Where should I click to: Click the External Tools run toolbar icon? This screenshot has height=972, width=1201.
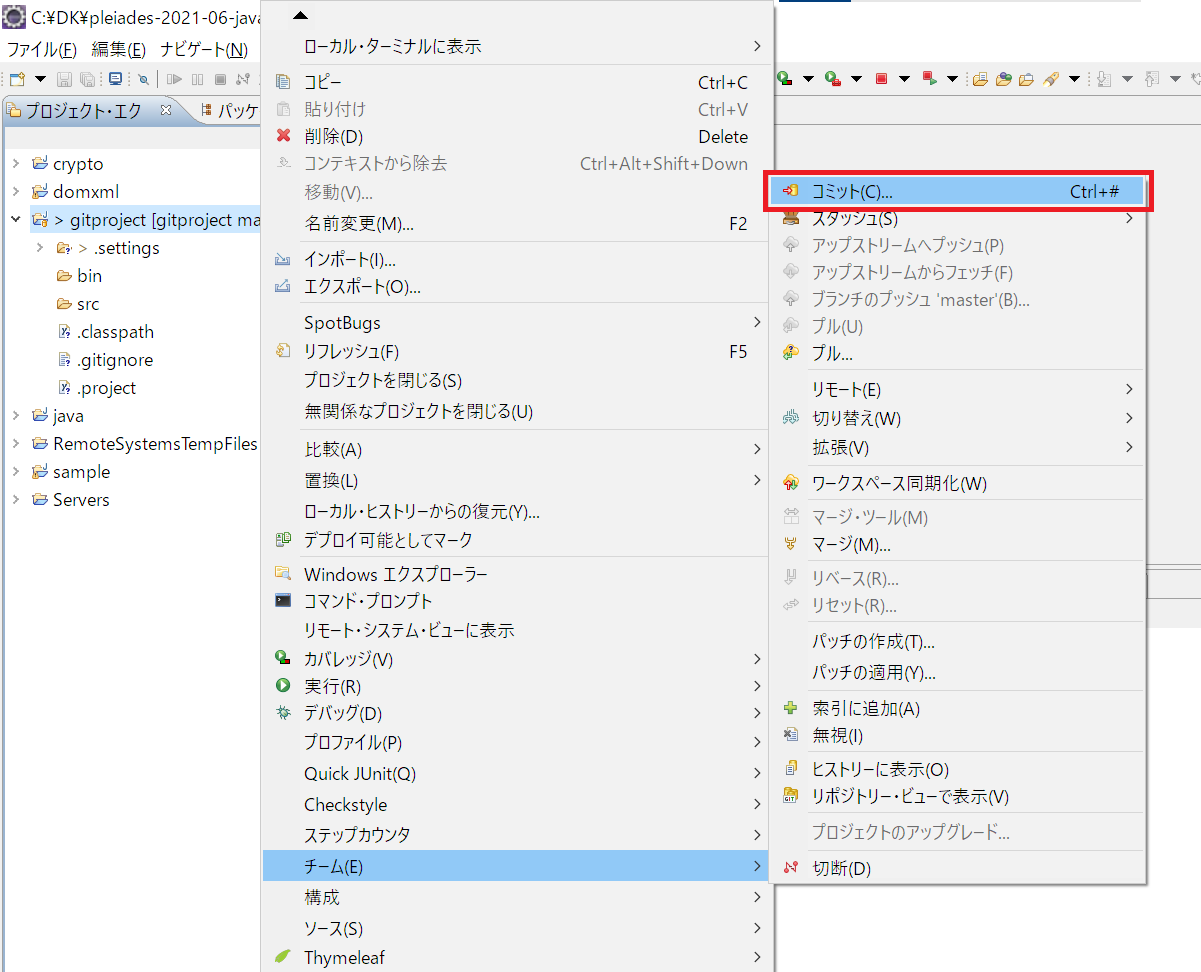(833, 78)
